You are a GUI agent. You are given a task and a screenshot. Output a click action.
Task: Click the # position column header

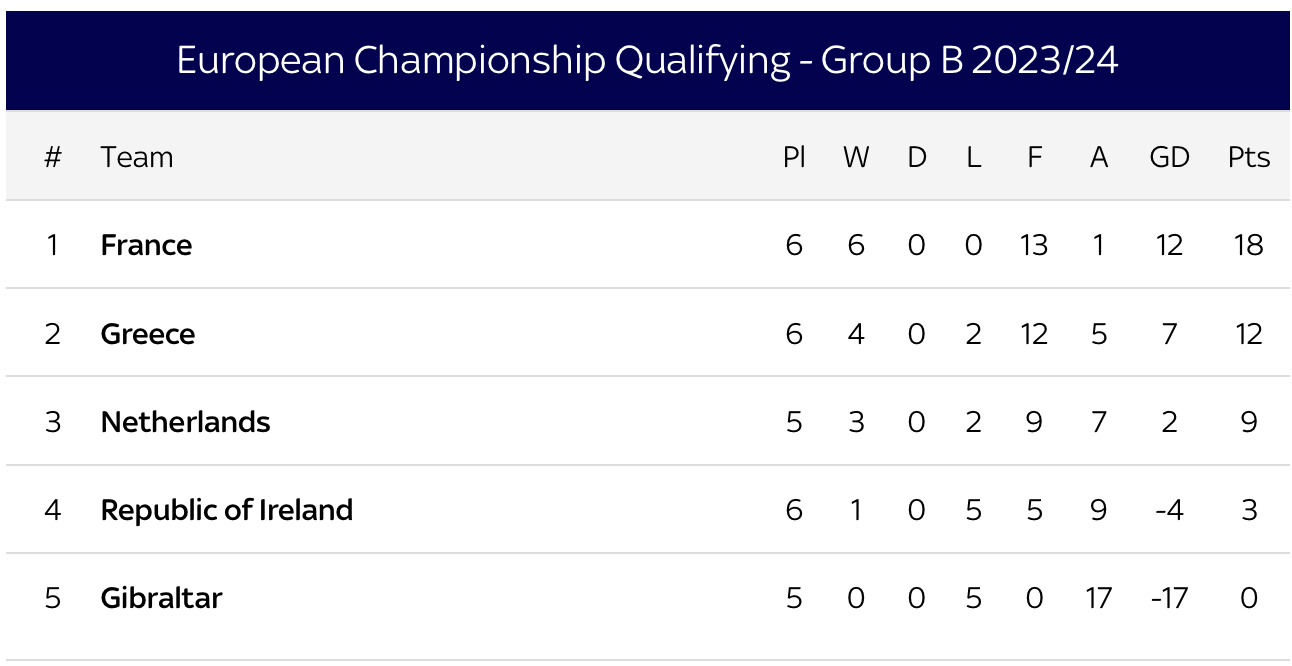pos(53,157)
